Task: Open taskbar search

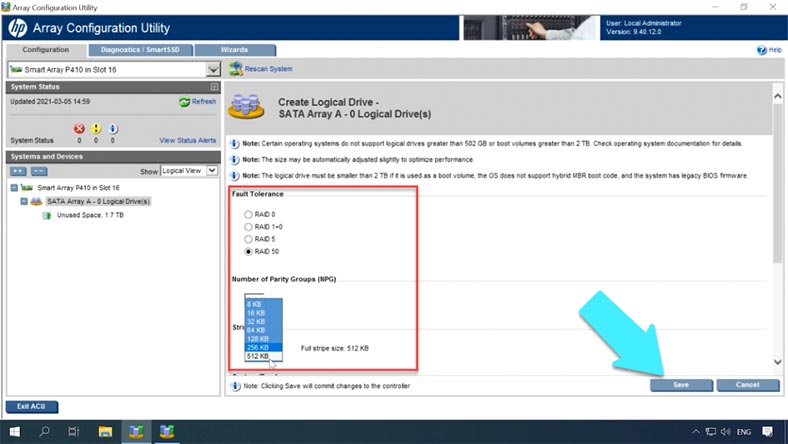Action: (x=45, y=431)
